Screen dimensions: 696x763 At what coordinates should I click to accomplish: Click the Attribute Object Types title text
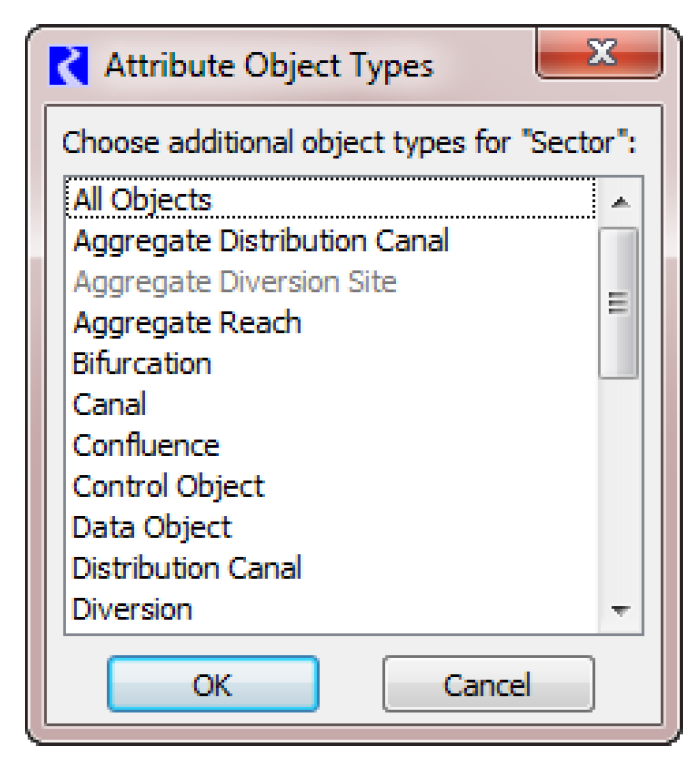pyautogui.click(x=269, y=67)
